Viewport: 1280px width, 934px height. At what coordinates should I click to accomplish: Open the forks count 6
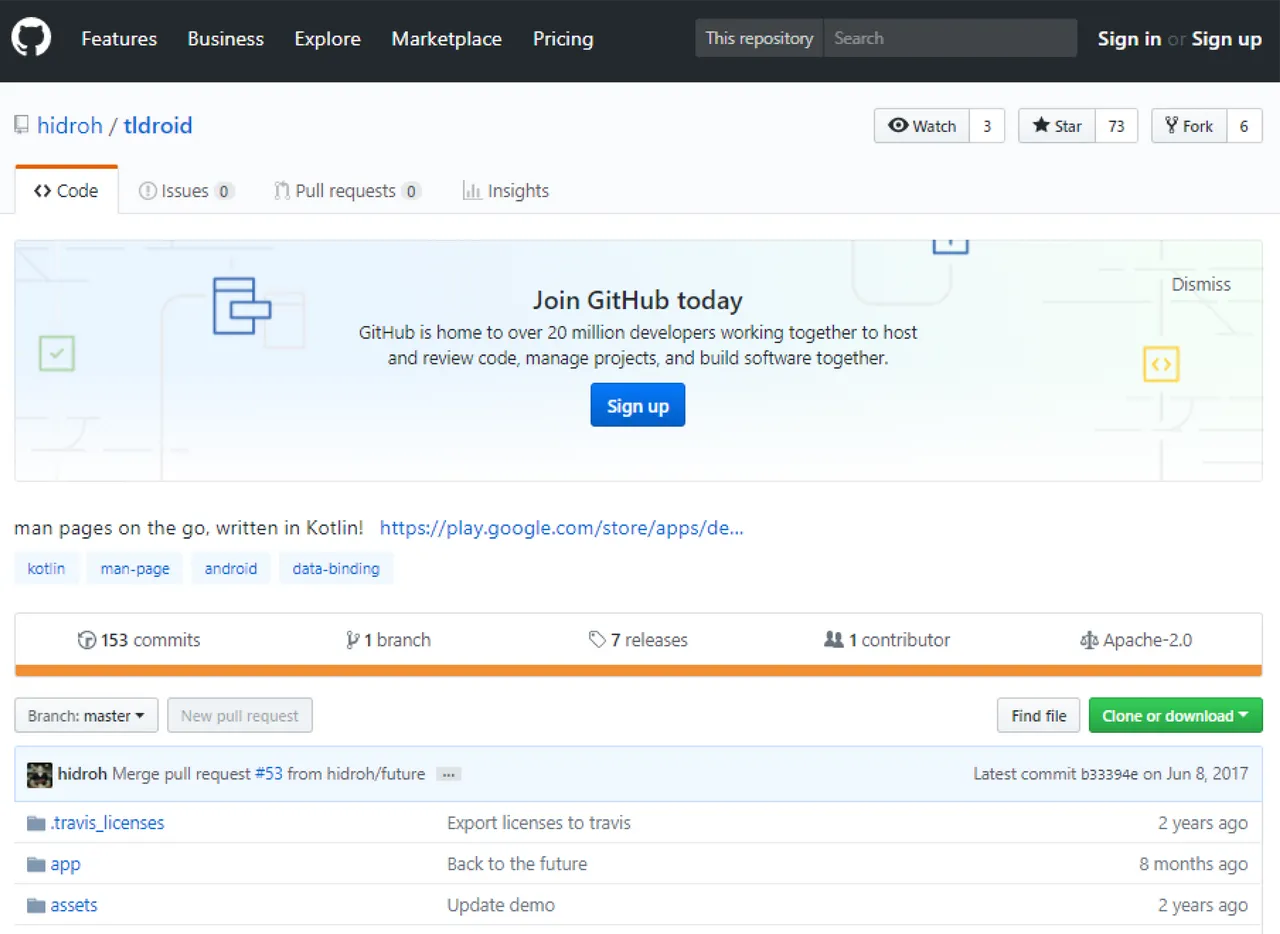[x=1244, y=126]
